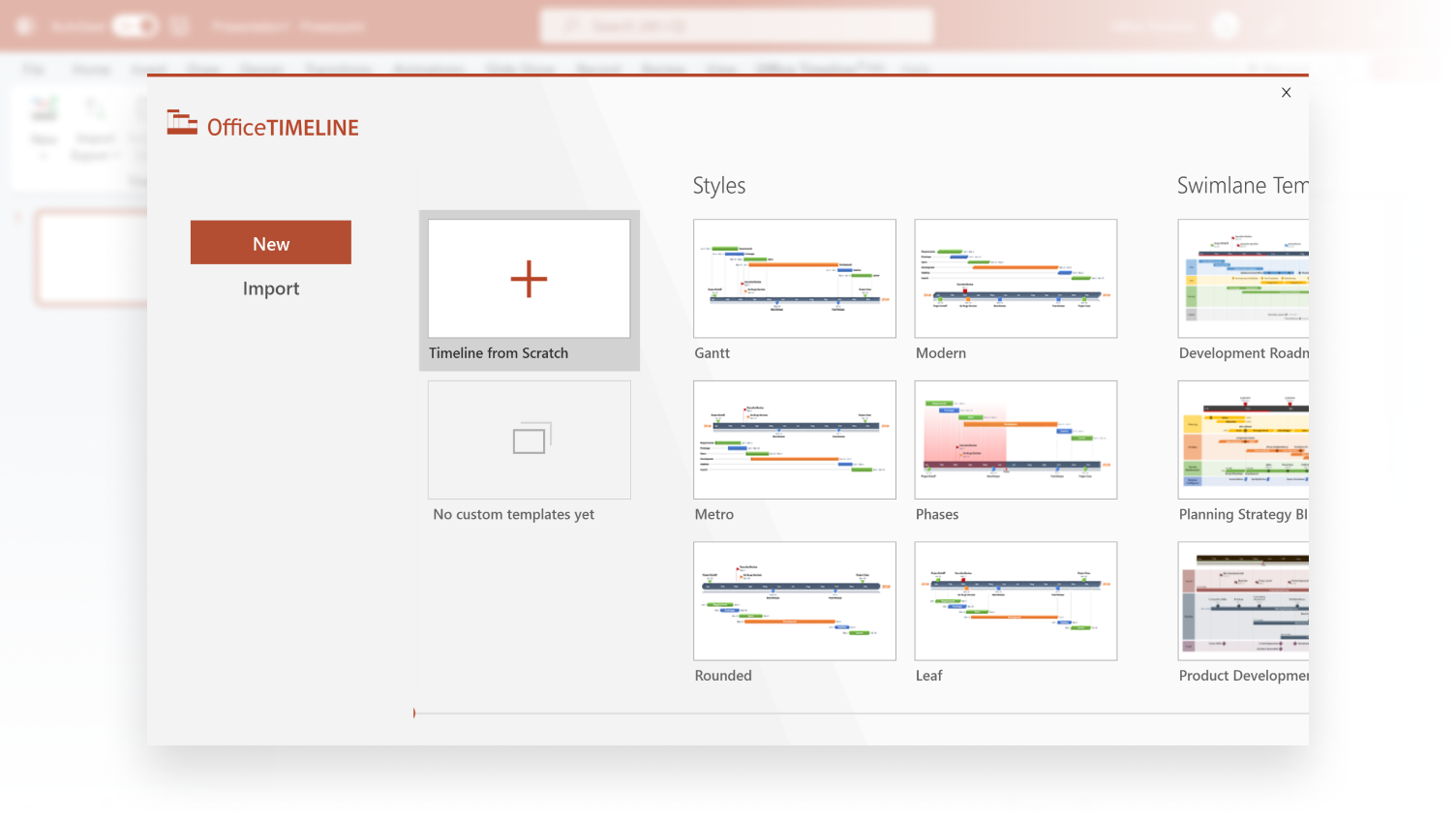The width and height of the screenshot is (1456, 819).
Task: Click the Import/Export icon on the ribbon
Action: pyautogui.click(x=94, y=109)
